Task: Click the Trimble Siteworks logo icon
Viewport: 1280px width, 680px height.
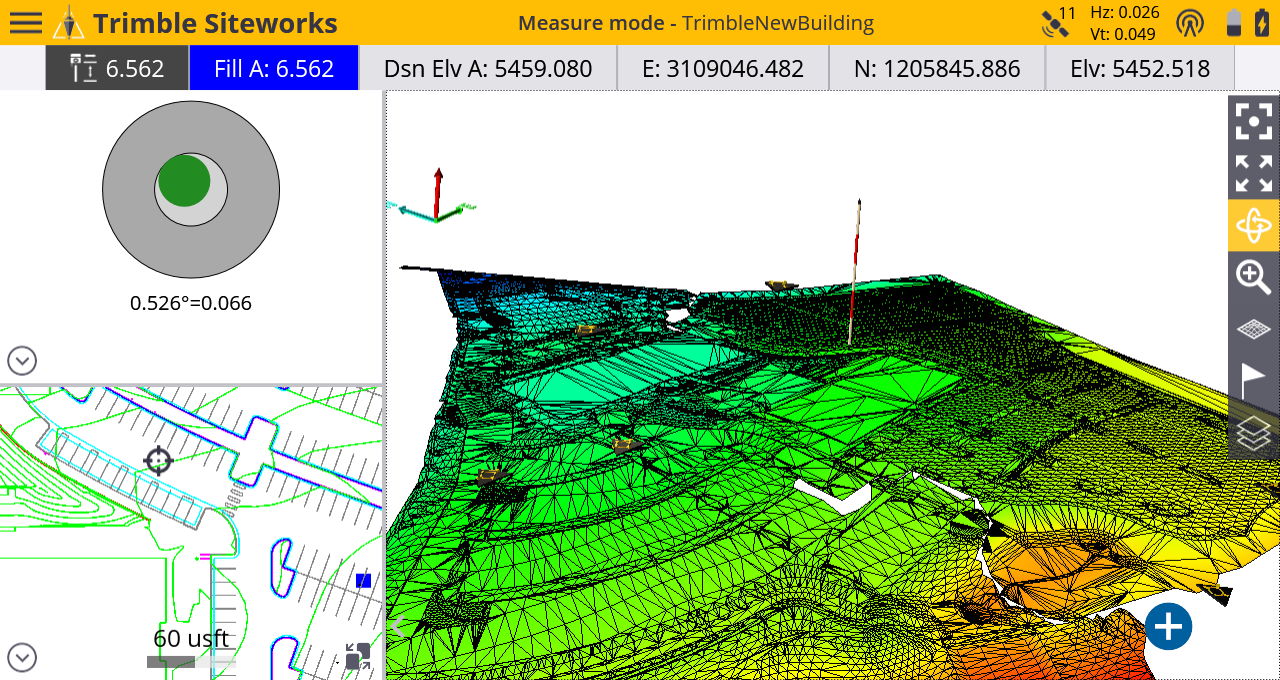Action: [x=69, y=23]
